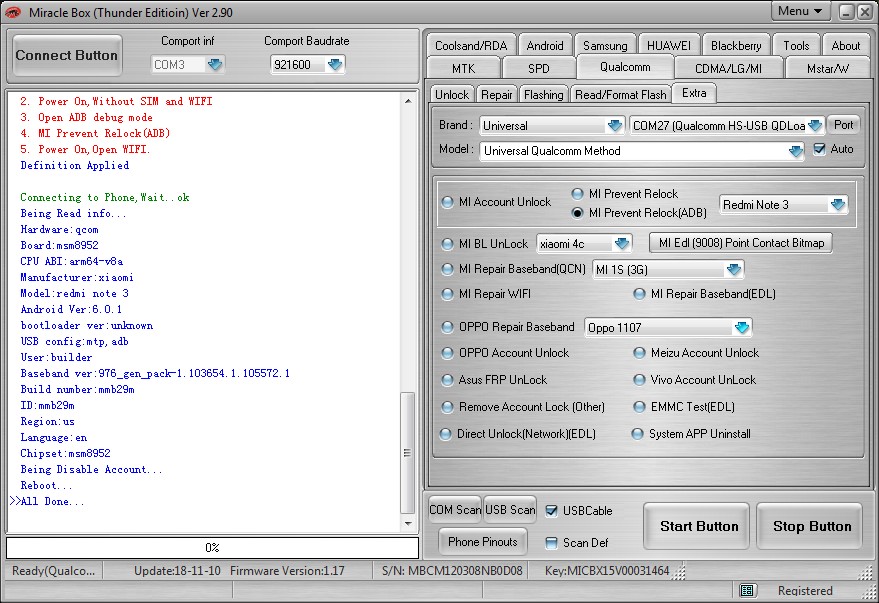The height and width of the screenshot is (603, 879).
Task: Choose OPPO Account Unlock option
Action: click(447, 353)
